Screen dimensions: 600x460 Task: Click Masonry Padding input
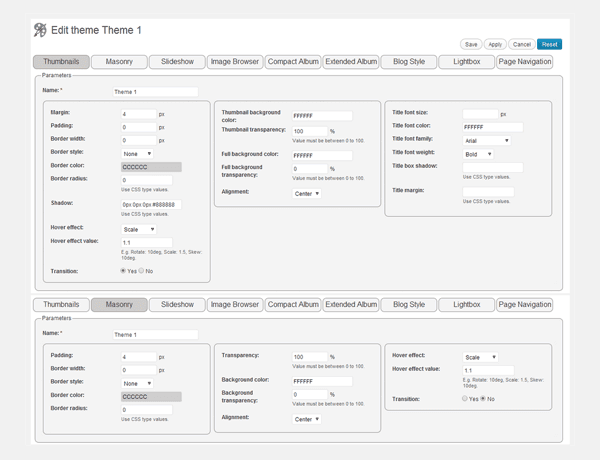tap(139, 357)
